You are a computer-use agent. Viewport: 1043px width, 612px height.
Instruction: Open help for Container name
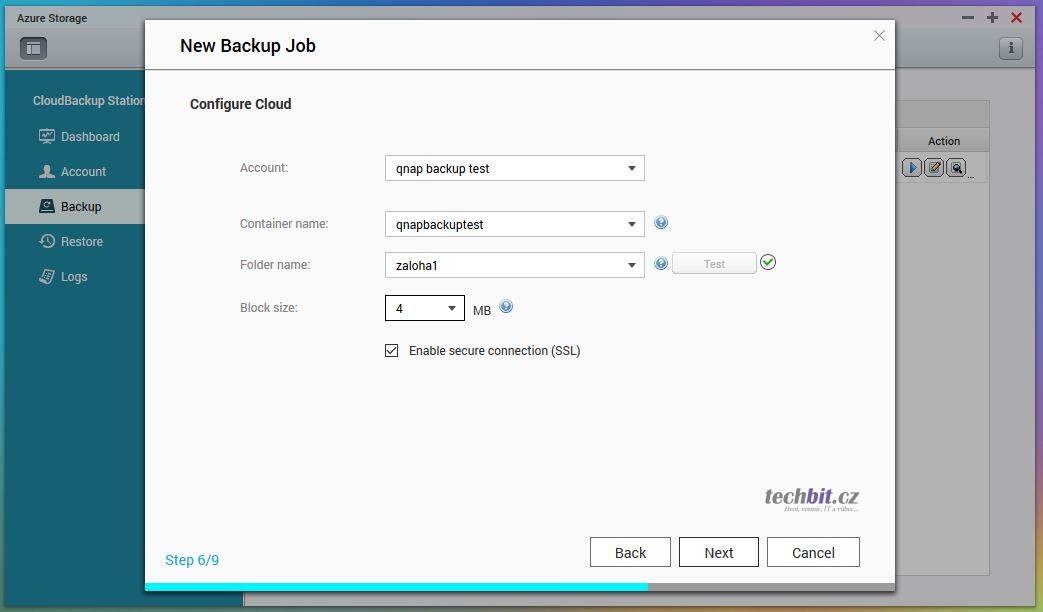point(661,223)
